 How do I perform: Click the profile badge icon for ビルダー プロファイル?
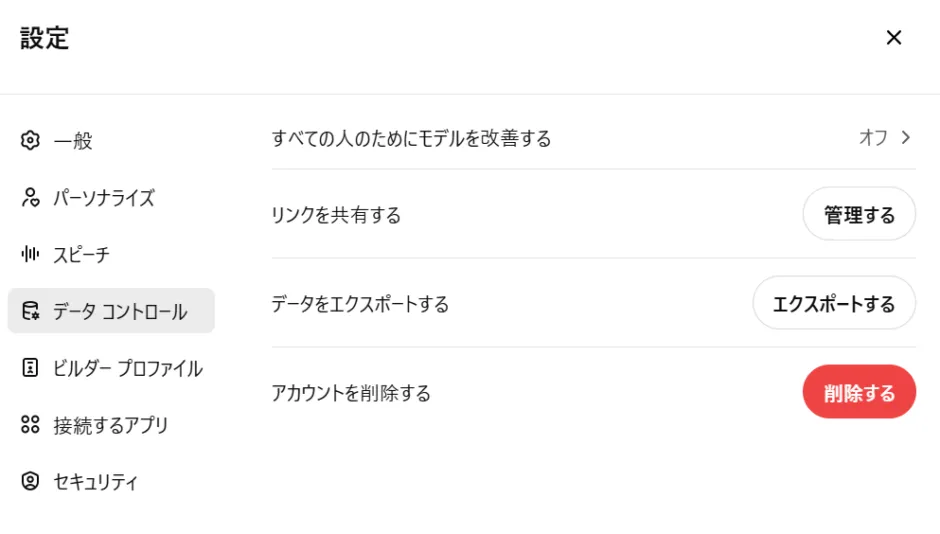tap(30, 368)
